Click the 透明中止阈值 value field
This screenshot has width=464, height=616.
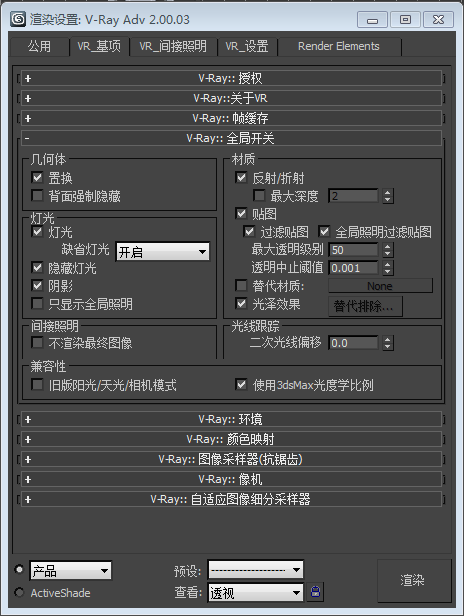coord(353,268)
